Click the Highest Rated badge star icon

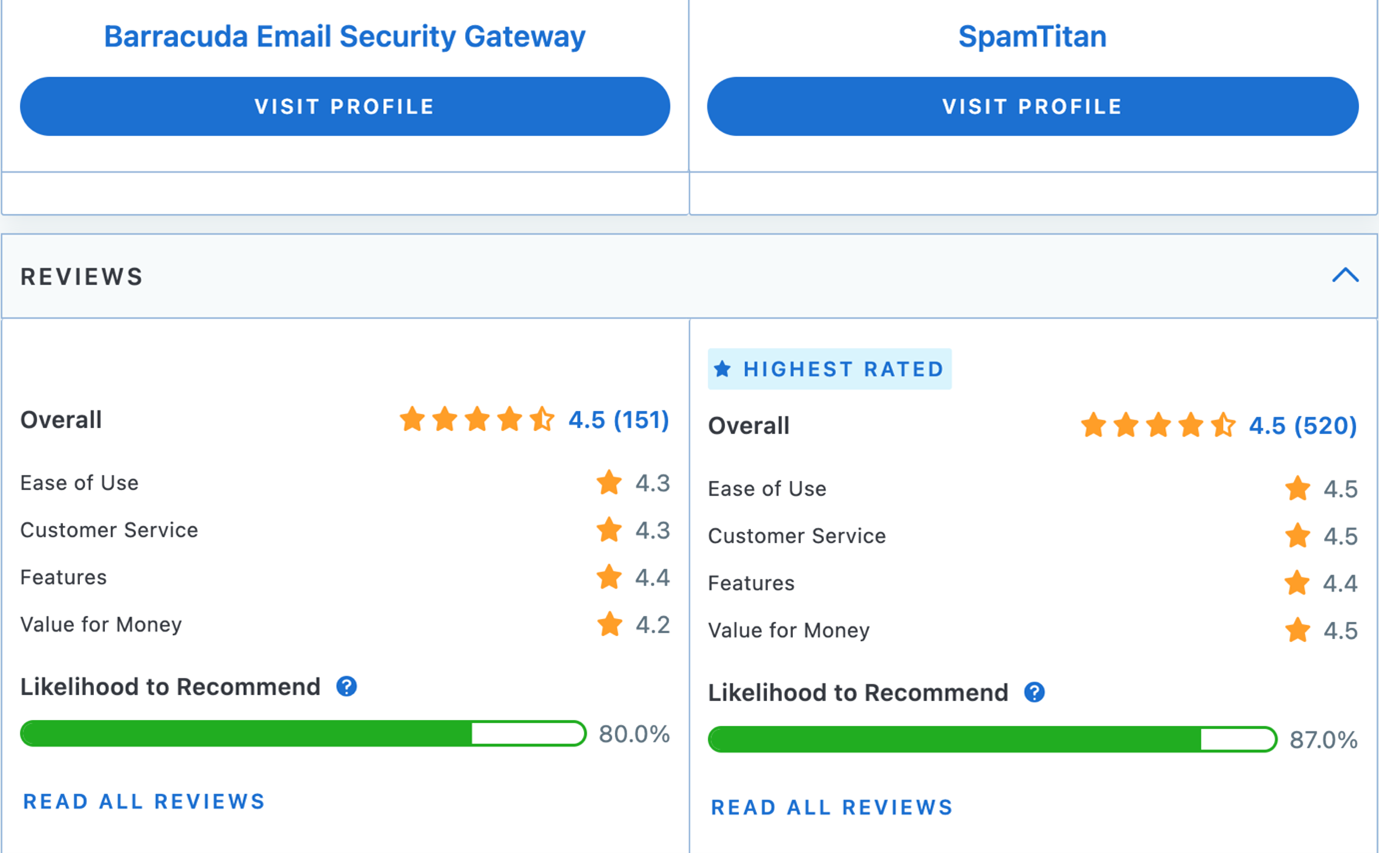coord(723,370)
